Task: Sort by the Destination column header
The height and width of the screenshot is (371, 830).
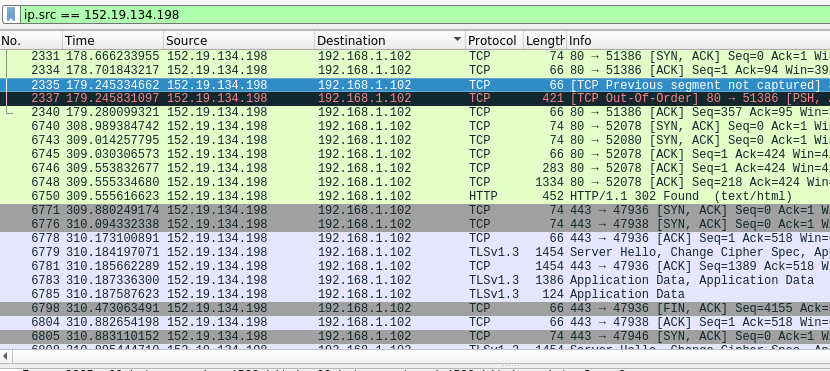Action: 390,41
